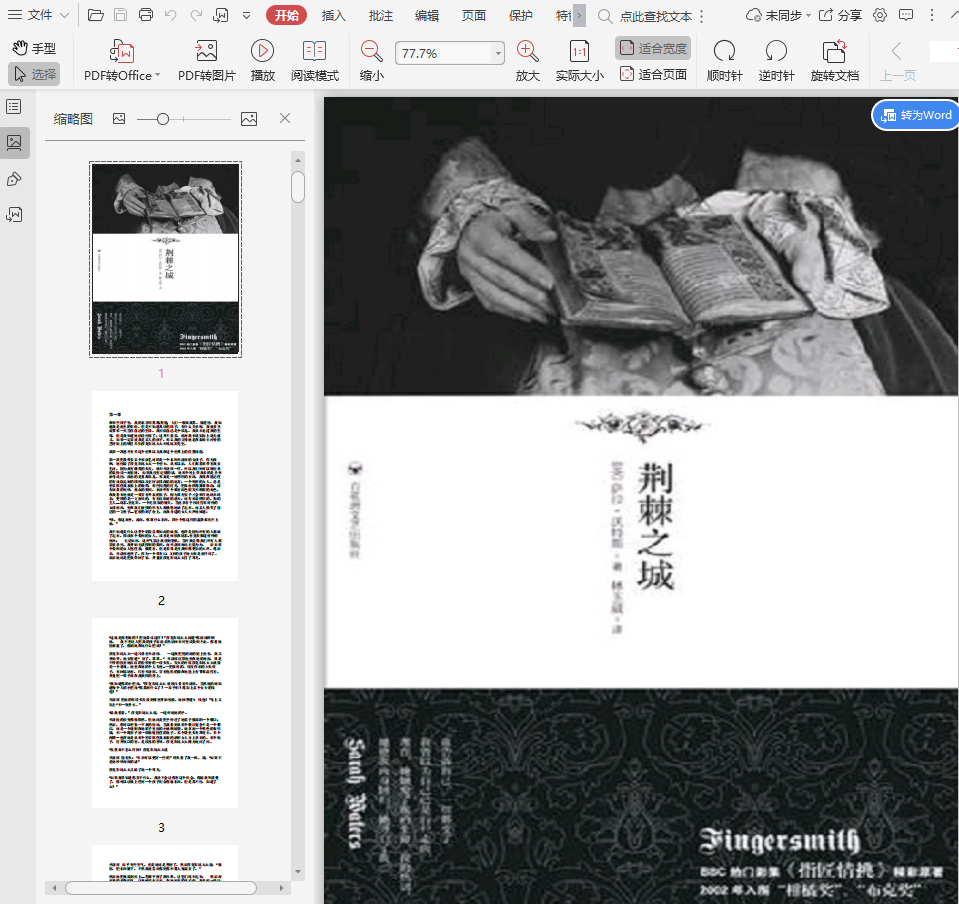Click the large thumbnail size icon

click(249, 119)
